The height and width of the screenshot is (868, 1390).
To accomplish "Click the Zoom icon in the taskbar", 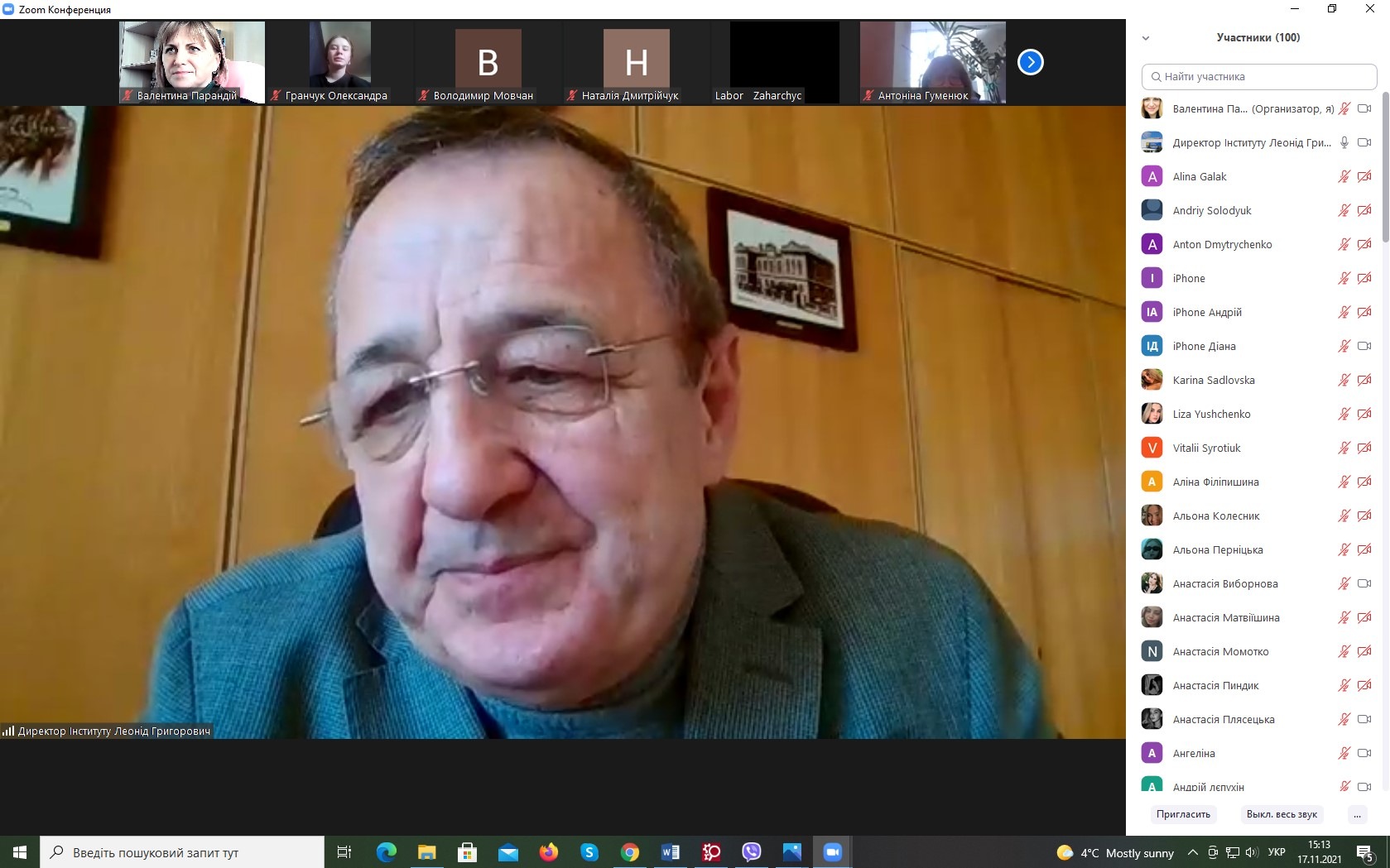I will tap(832, 852).
